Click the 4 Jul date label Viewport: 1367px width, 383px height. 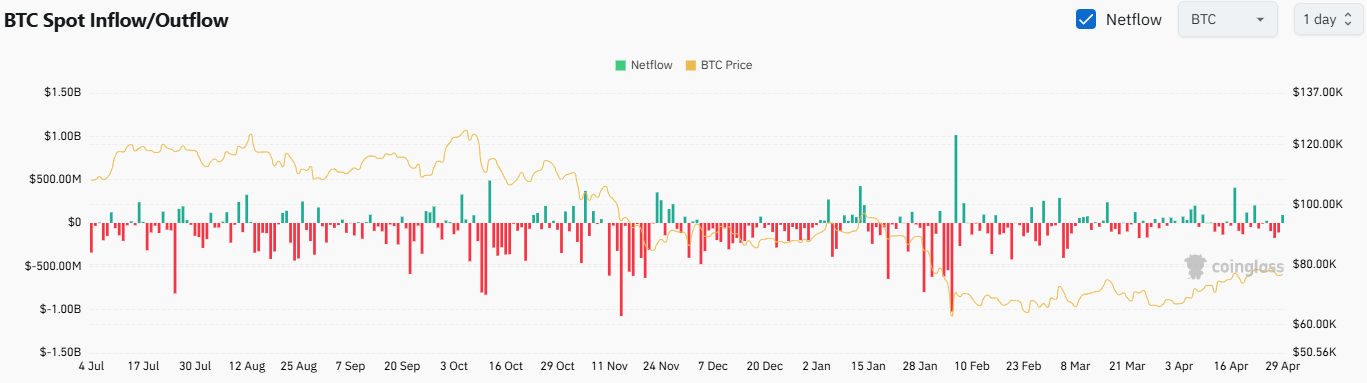click(x=92, y=367)
